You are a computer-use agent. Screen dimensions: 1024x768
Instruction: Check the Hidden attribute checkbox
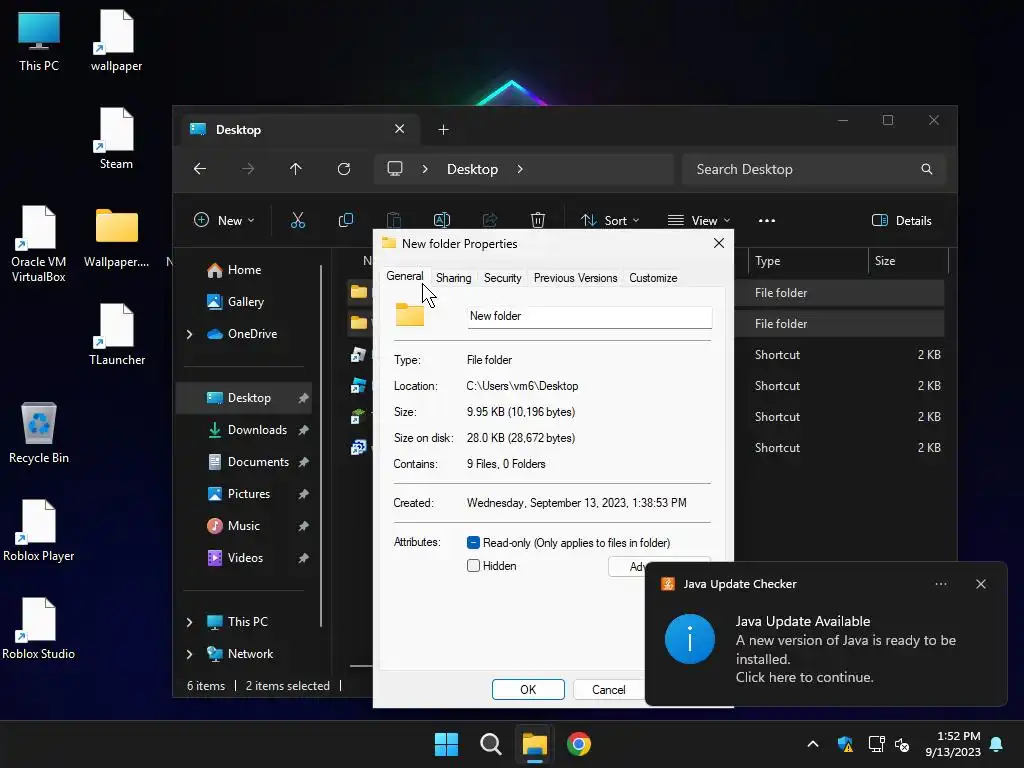[473, 566]
